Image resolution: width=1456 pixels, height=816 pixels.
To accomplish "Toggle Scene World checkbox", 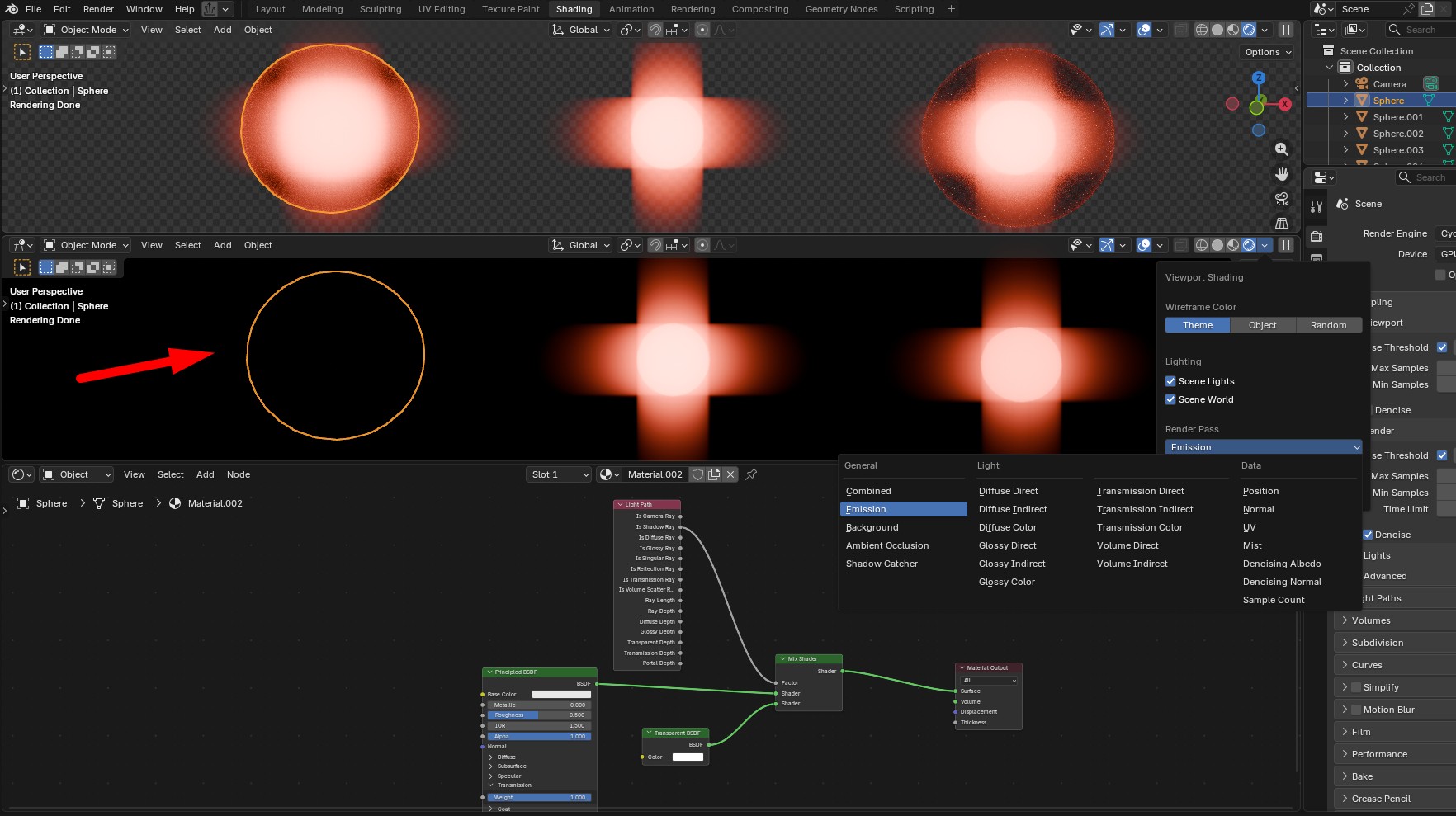I will coord(1170,399).
